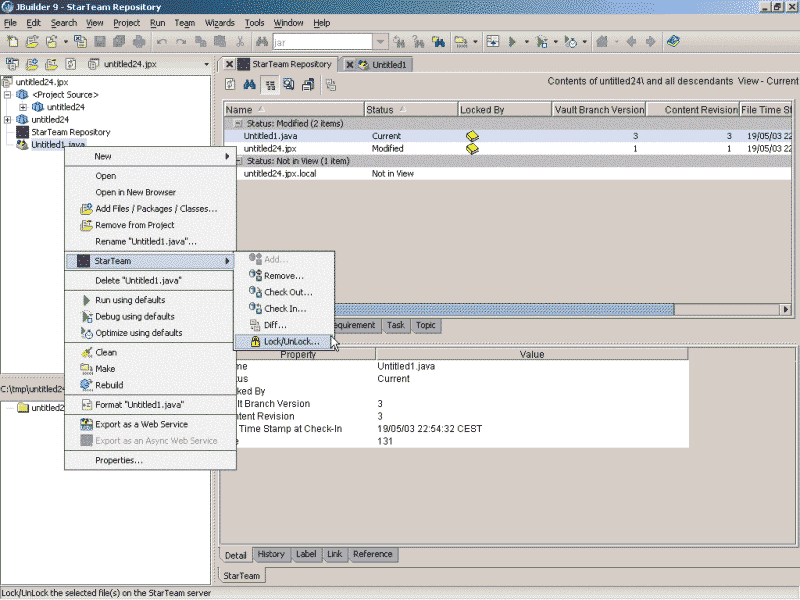
Task: Toggle the tree view icon in StarTeam toolbar
Action: tap(270, 84)
